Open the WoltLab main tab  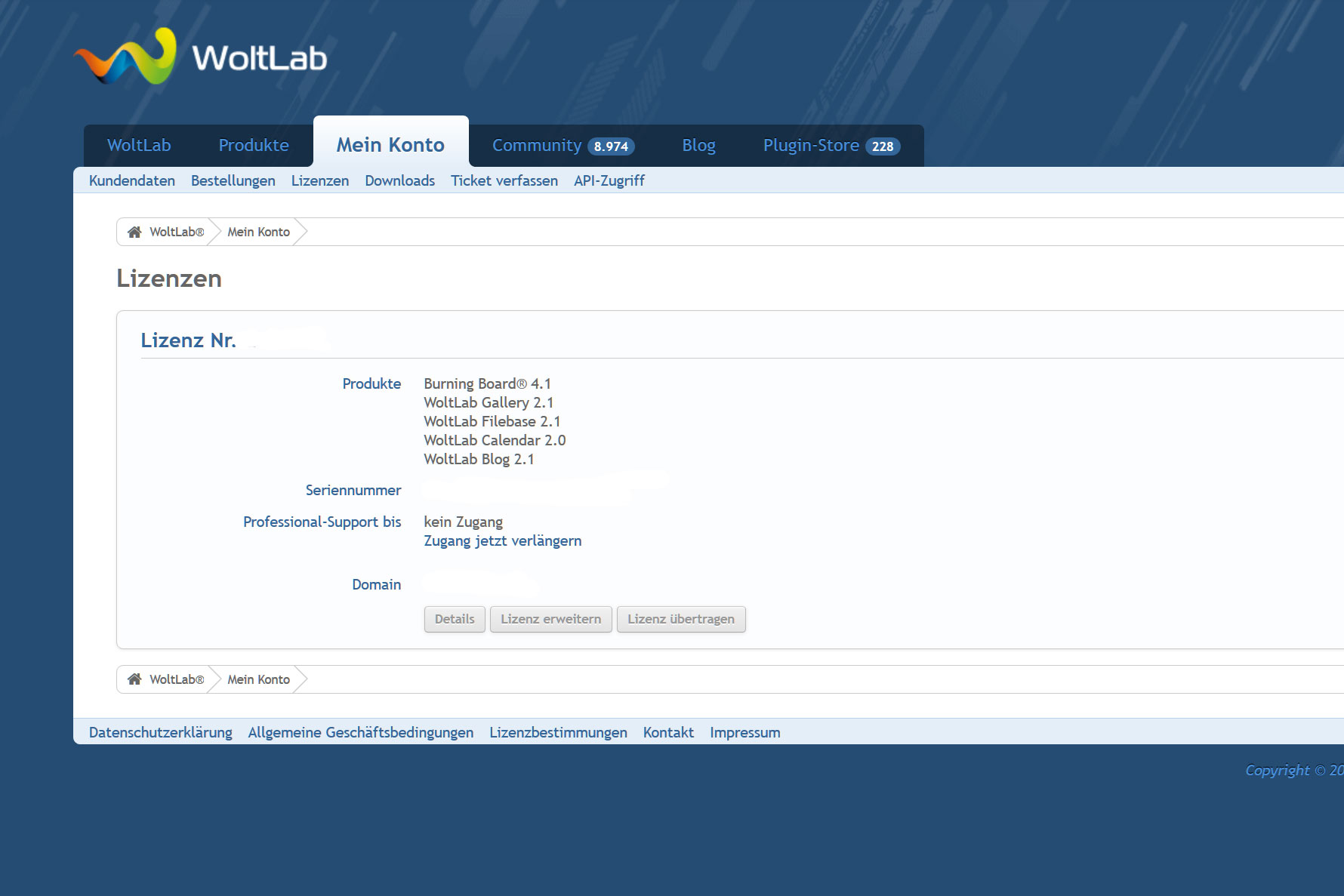pyautogui.click(x=139, y=145)
